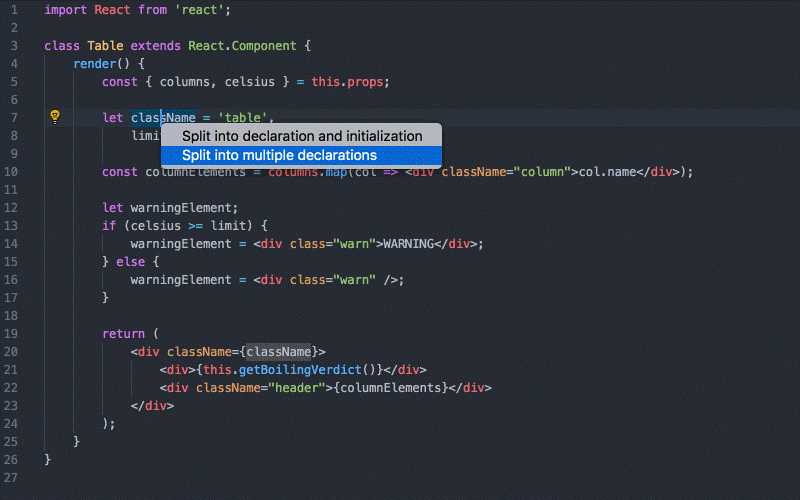Image resolution: width=800 pixels, height=500 pixels.
Task: Click the 'Table' class name
Action: [105, 46]
